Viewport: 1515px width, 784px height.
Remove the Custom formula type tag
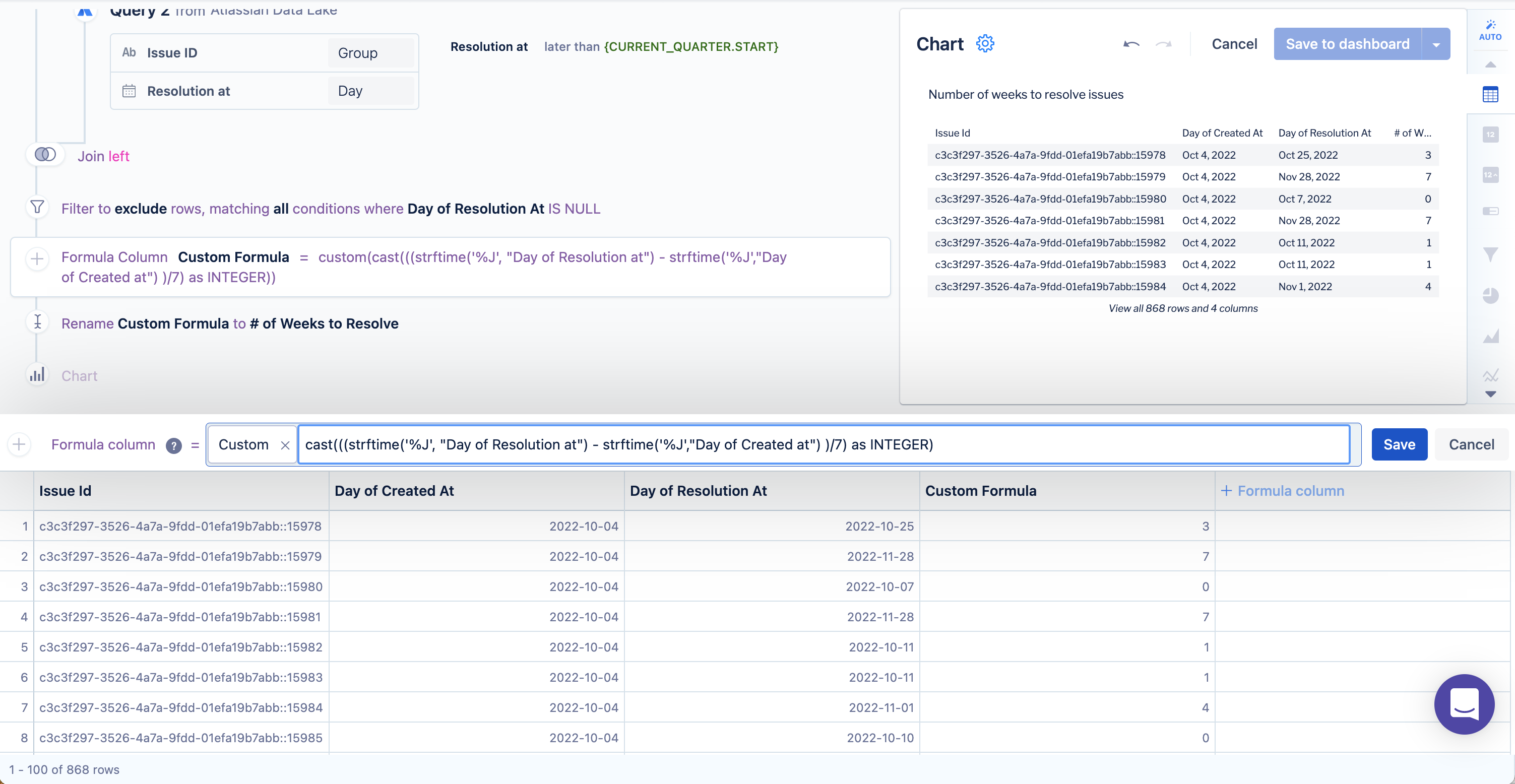(x=285, y=445)
